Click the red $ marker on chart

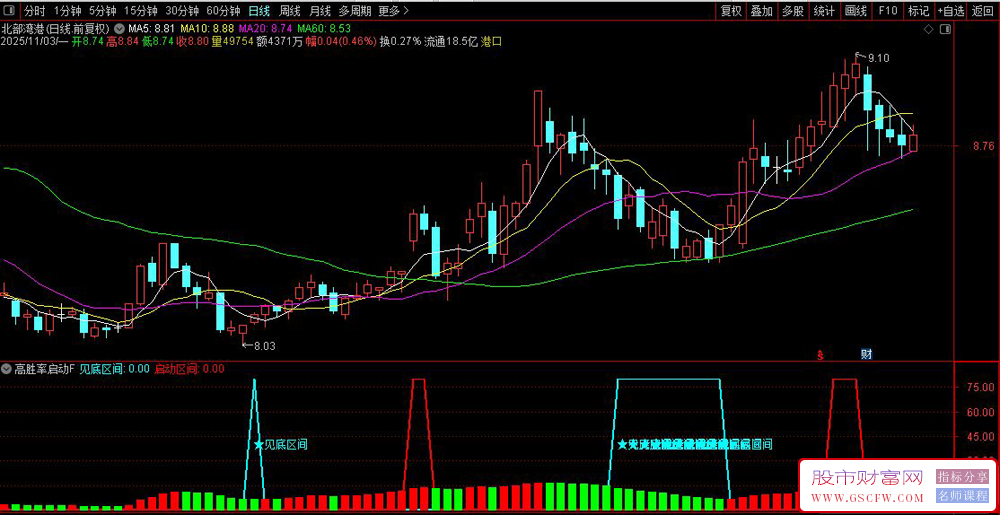[821, 354]
